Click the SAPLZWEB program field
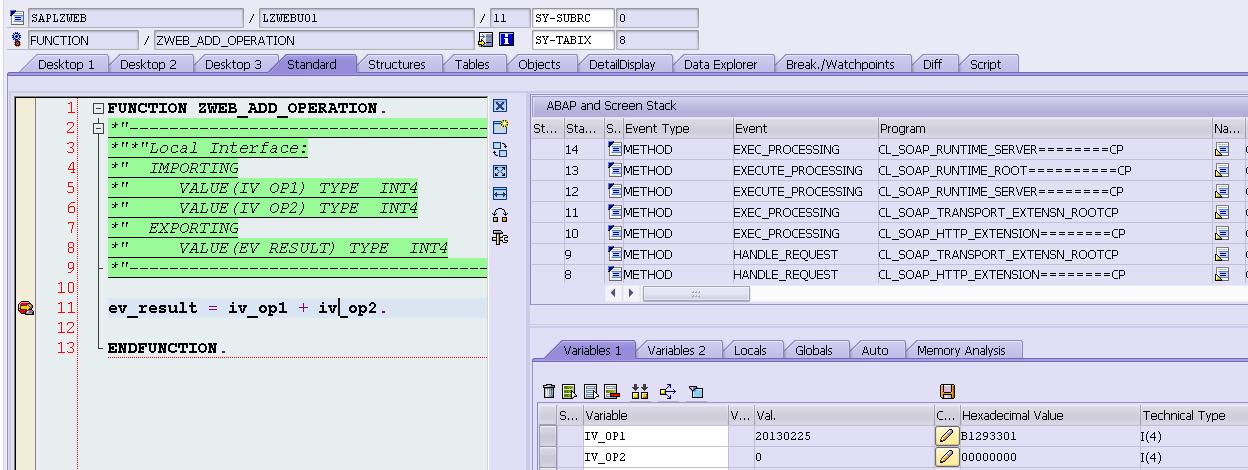1248x470 pixels. click(135, 18)
